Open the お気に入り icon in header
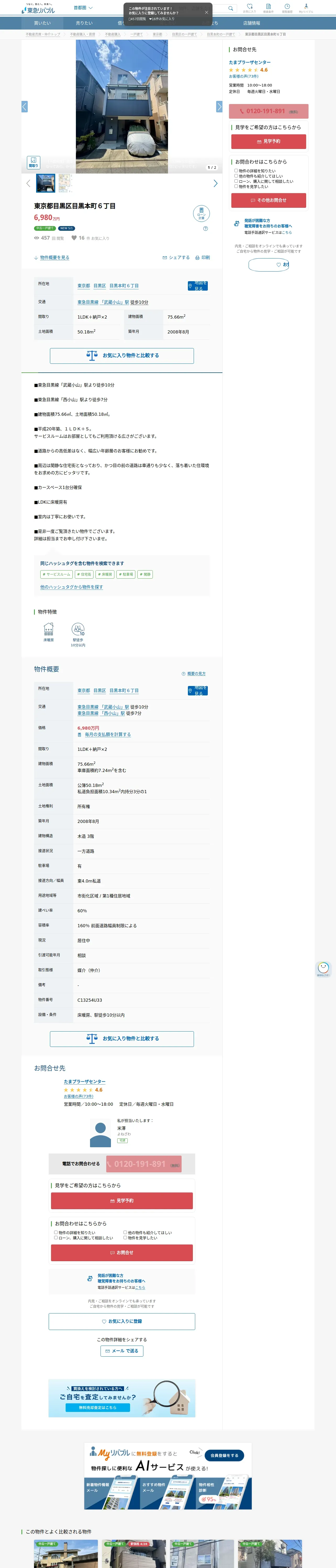 point(249,8)
